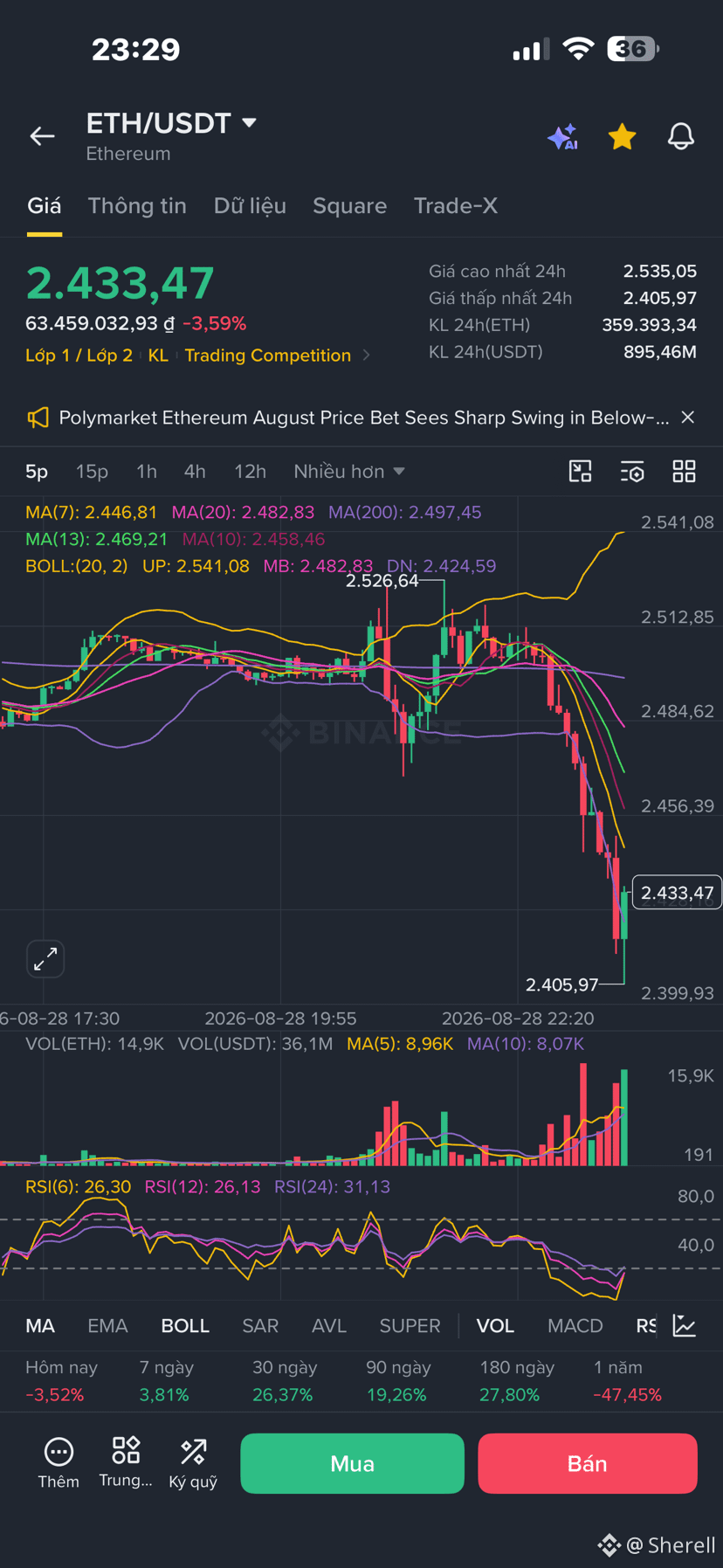Toggle the yellow favorite star

[x=622, y=136]
